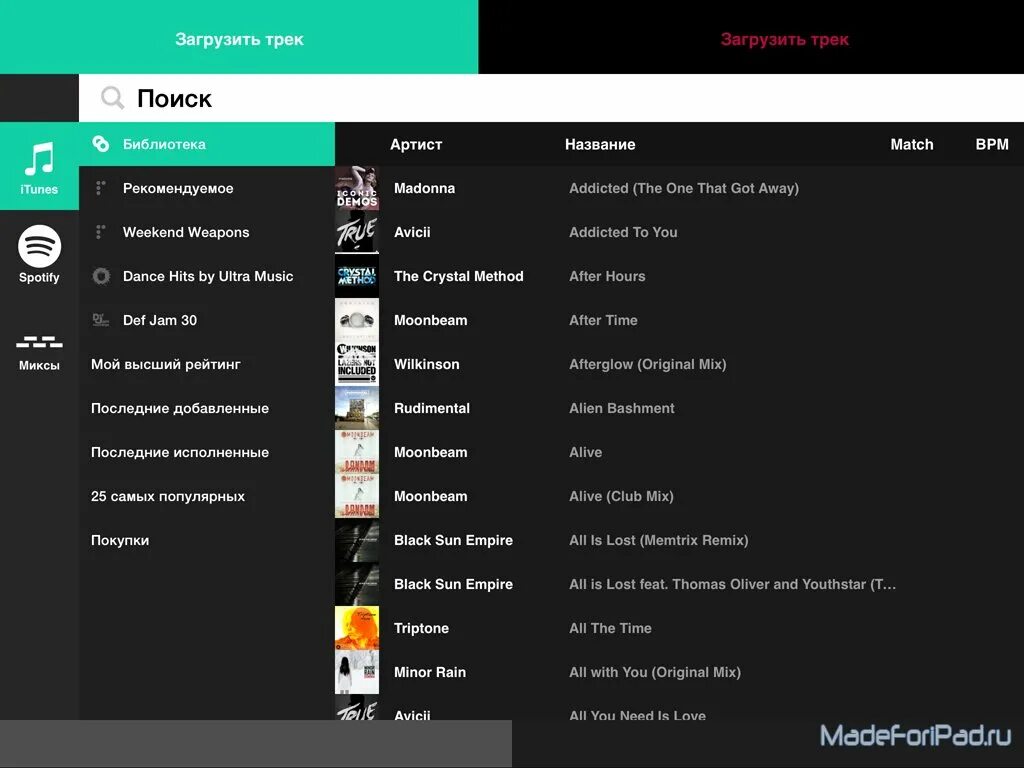The image size is (1024, 768).
Task: Click Triptone orange album cover
Action: [357, 628]
